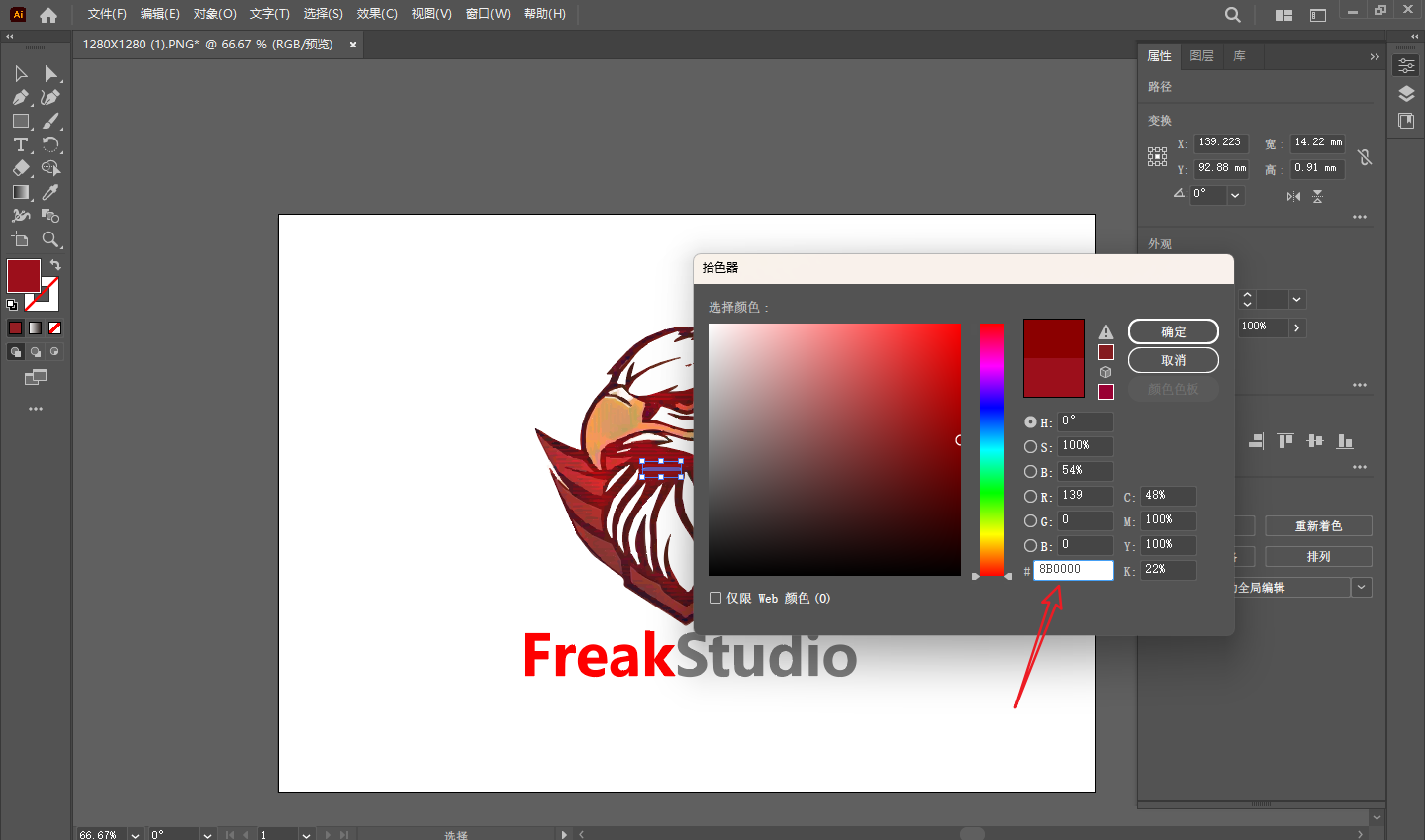Select the Rotate tool
Viewport: 1425px width, 840px height.
point(51,144)
